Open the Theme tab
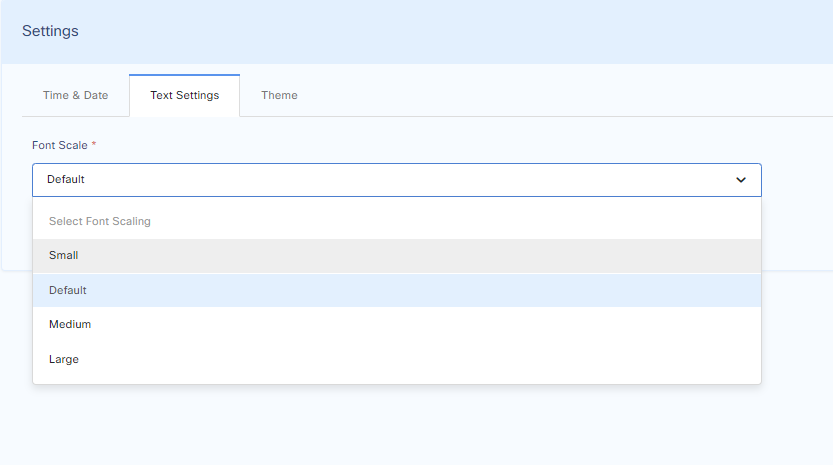 tap(279, 95)
